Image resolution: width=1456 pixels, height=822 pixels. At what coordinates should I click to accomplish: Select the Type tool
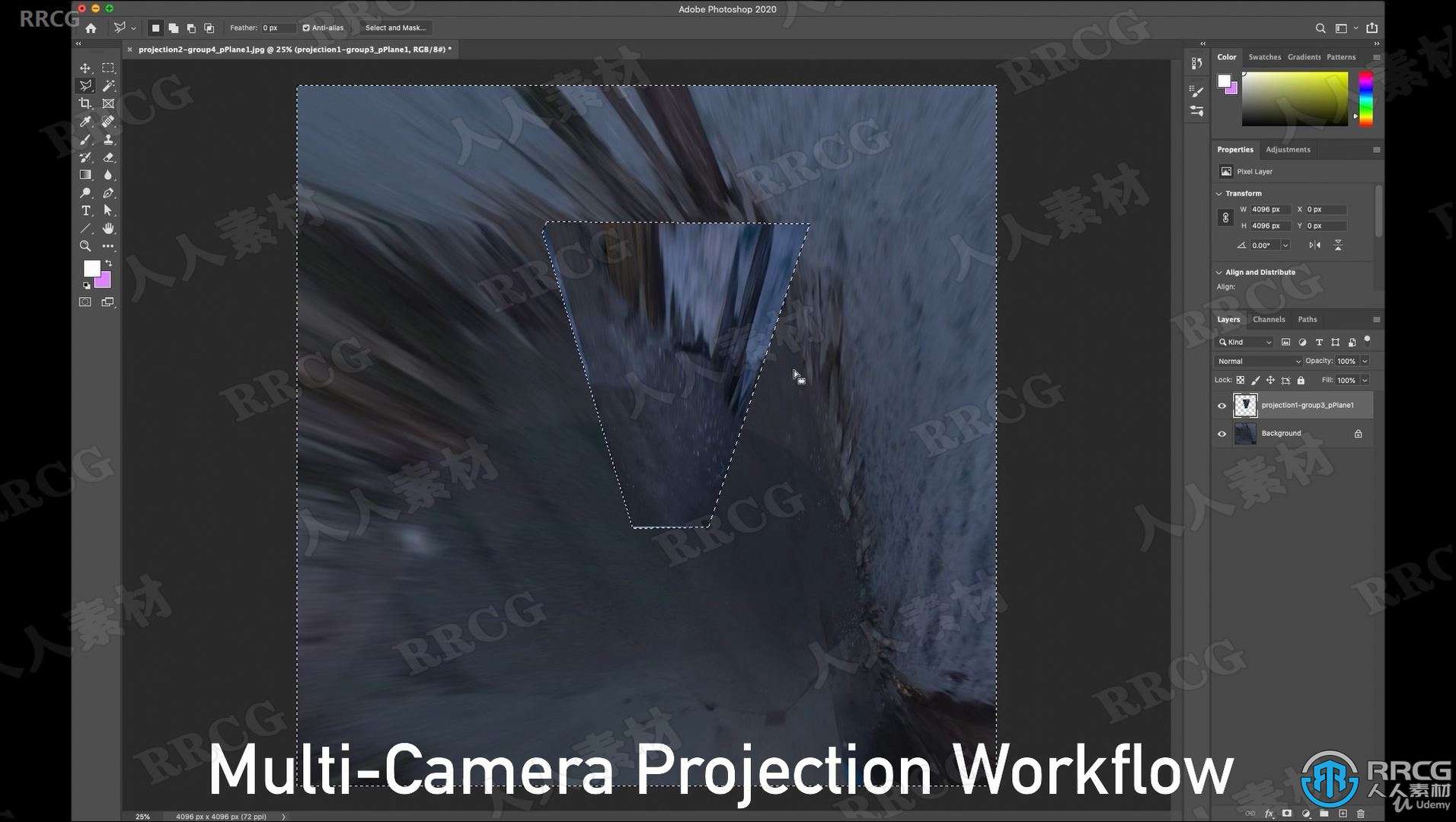pos(85,211)
